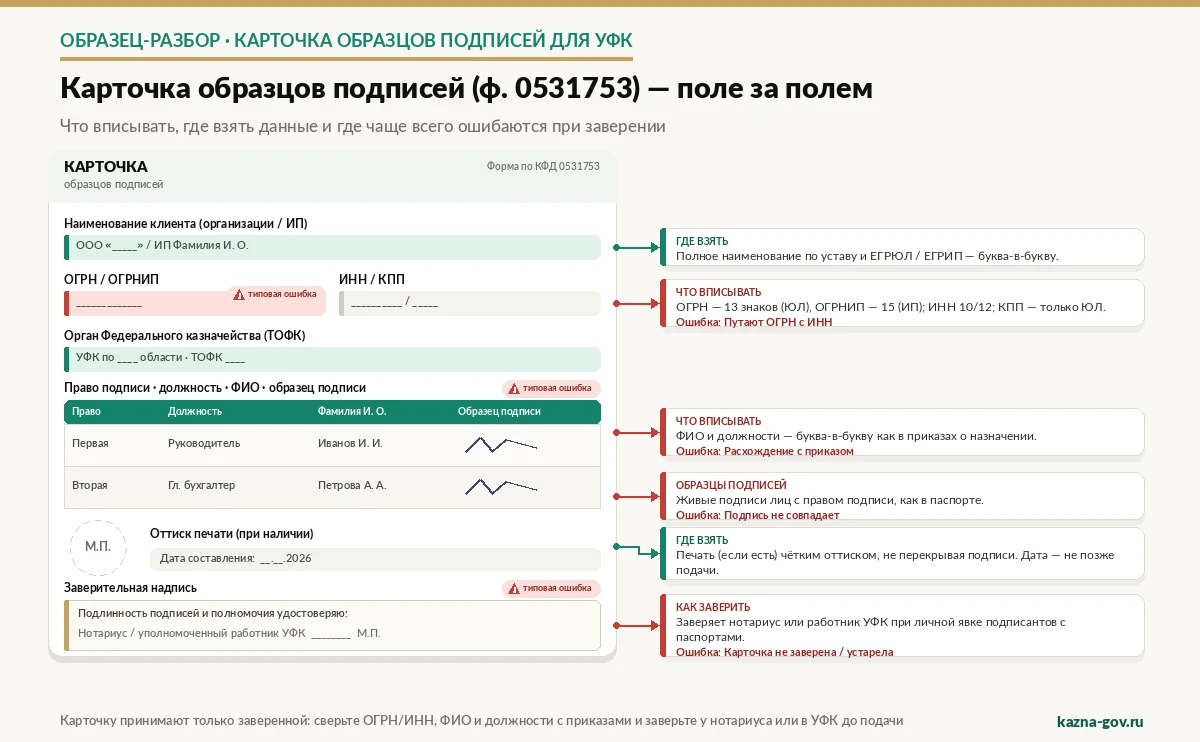Click Петрова's signature sample squiggle
The height and width of the screenshot is (742, 1200).
pos(501,486)
